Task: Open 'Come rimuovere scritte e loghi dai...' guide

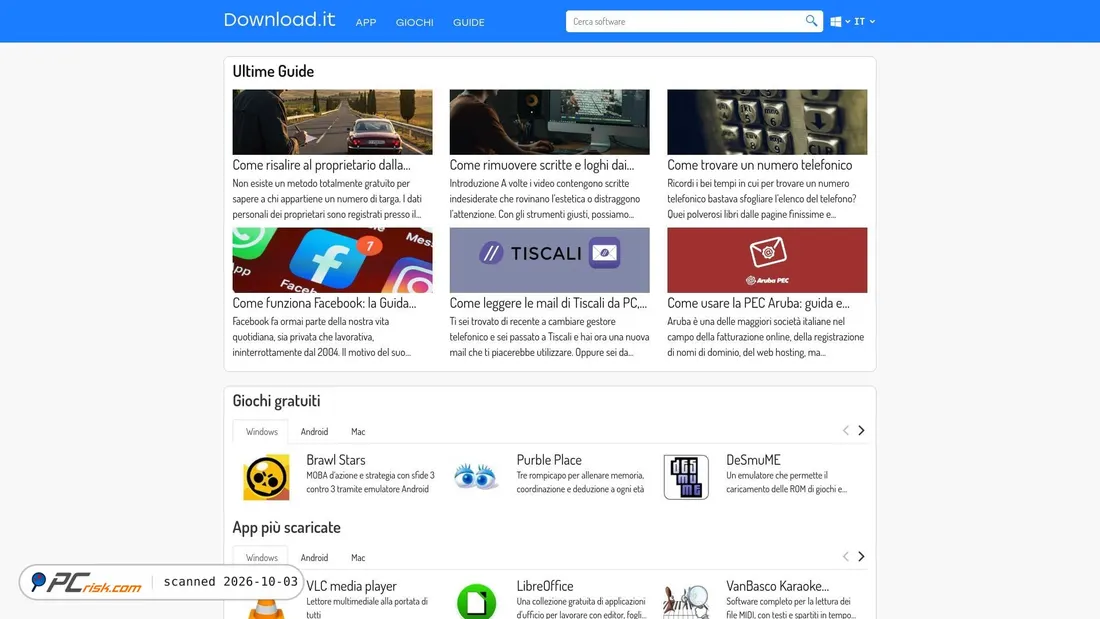Action: pos(542,165)
